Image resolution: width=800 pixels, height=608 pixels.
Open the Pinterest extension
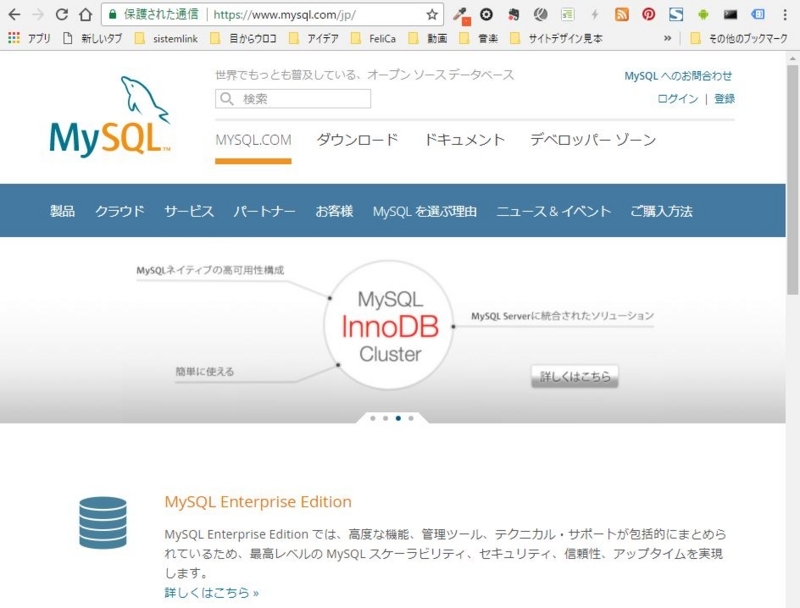[x=647, y=13]
